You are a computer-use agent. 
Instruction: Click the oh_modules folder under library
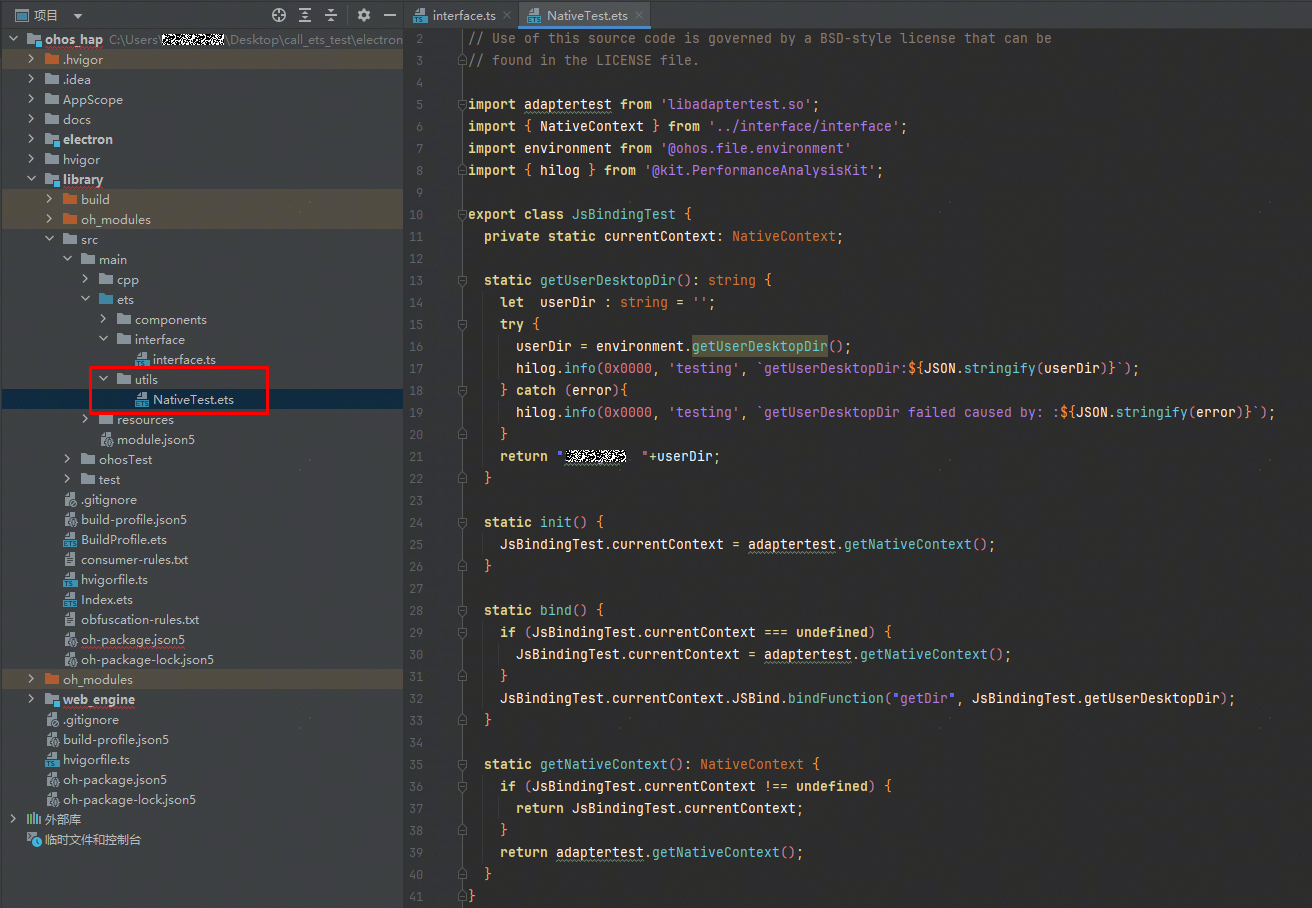click(x=116, y=220)
